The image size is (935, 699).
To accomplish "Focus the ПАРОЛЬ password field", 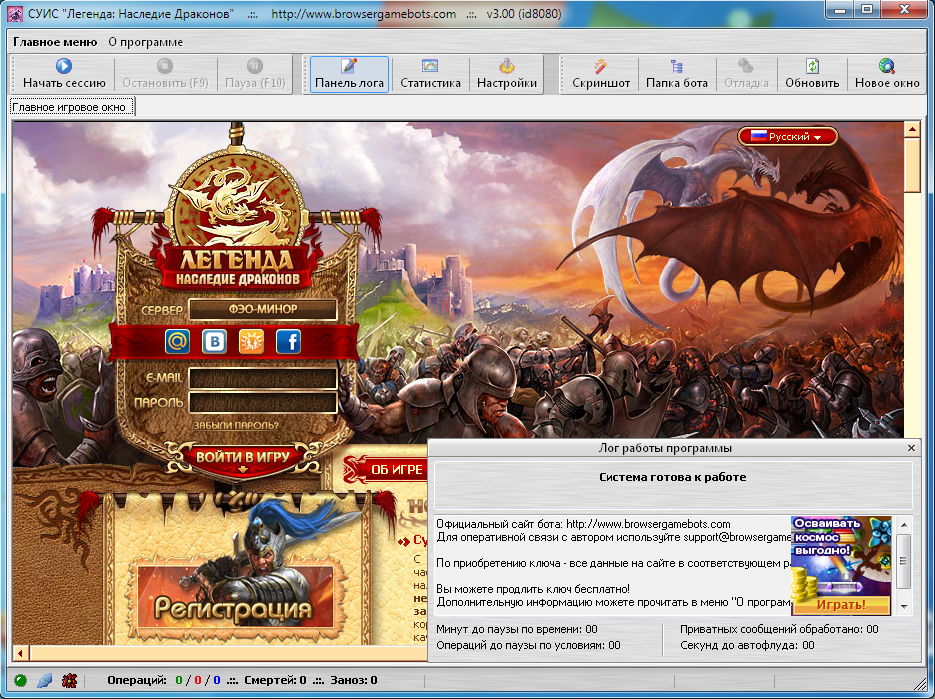I will coord(263,403).
